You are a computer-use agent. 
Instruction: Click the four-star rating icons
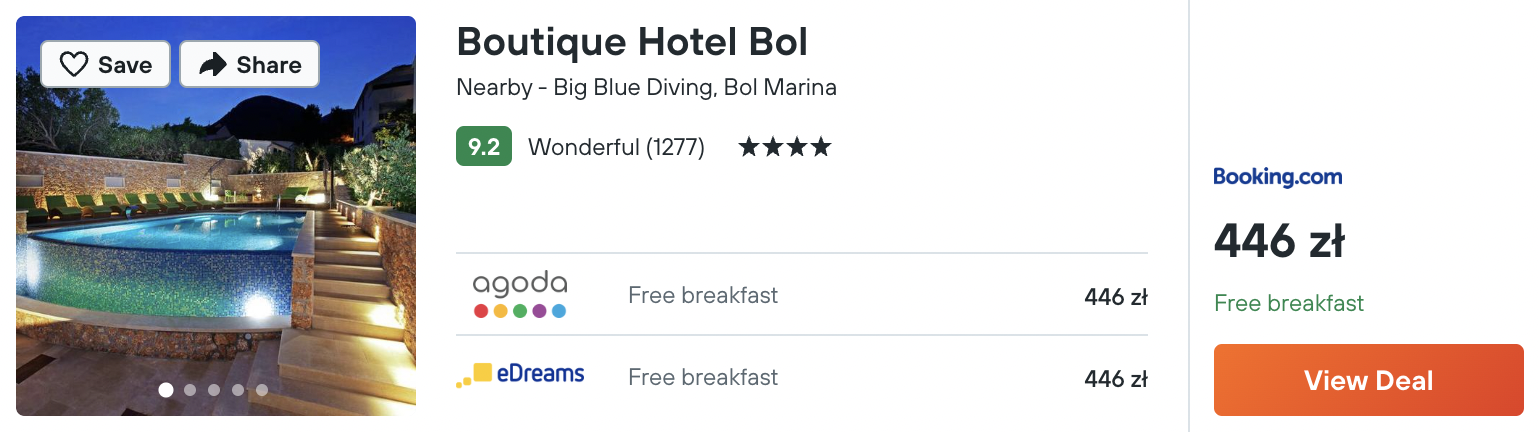[785, 148]
